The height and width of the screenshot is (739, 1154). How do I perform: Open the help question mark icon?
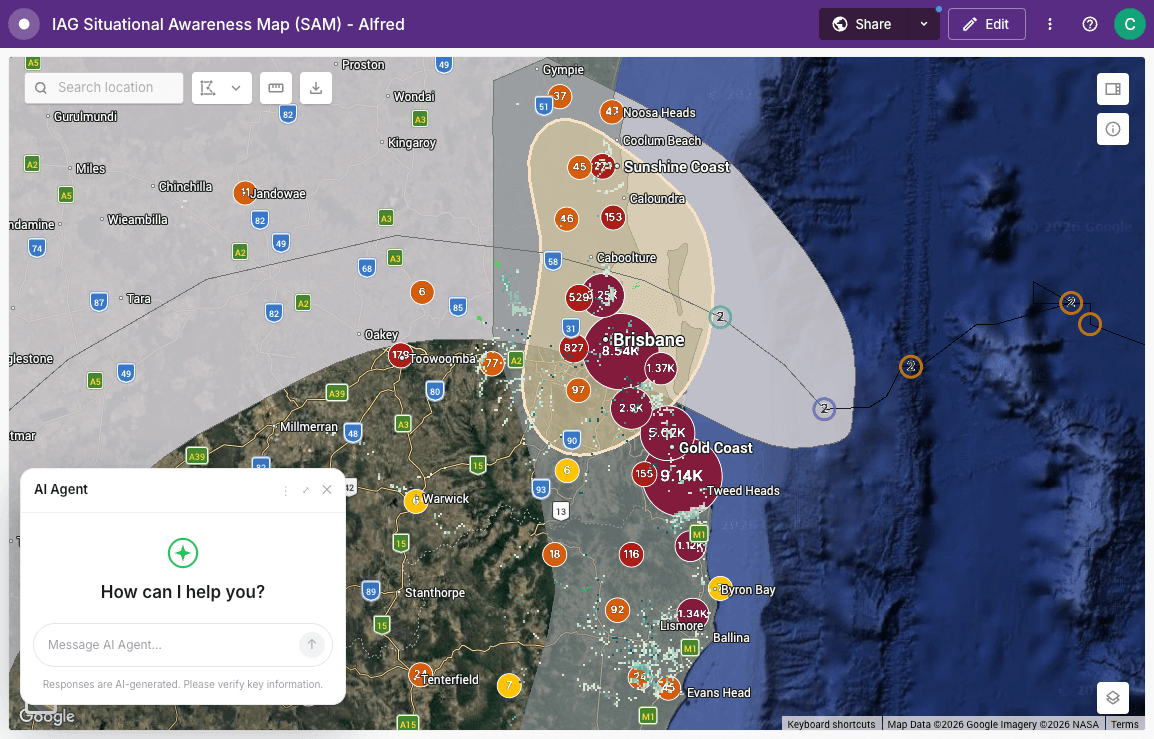[x=1090, y=24]
